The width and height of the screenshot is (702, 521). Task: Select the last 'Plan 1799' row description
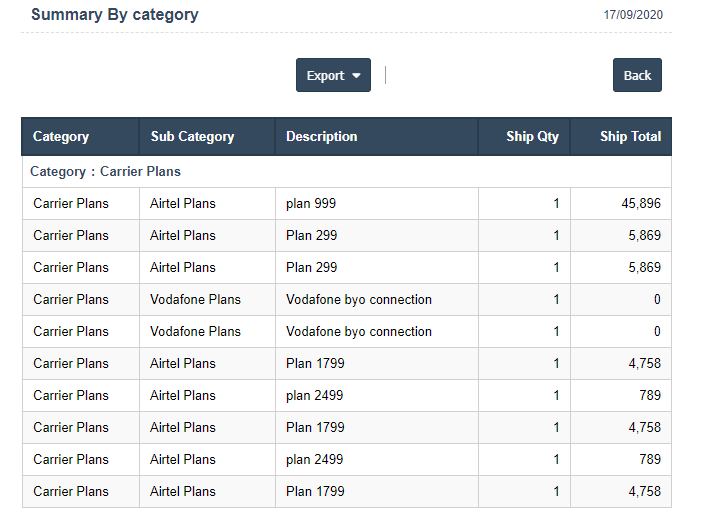tap(315, 492)
